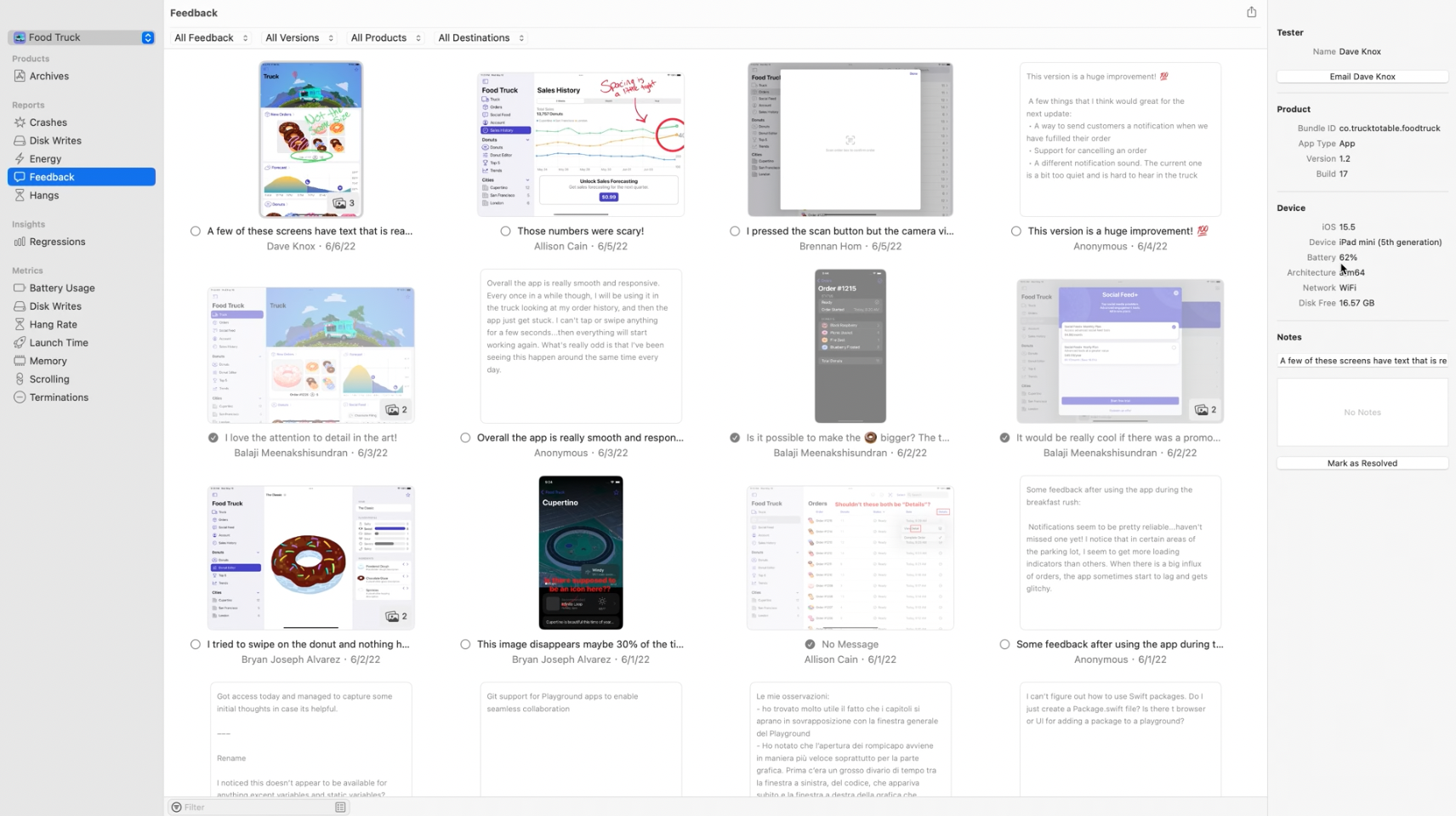The height and width of the screenshot is (816, 1456).
Task: Click the filter options icon beside the filter field
Action: (x=339, y=807)
